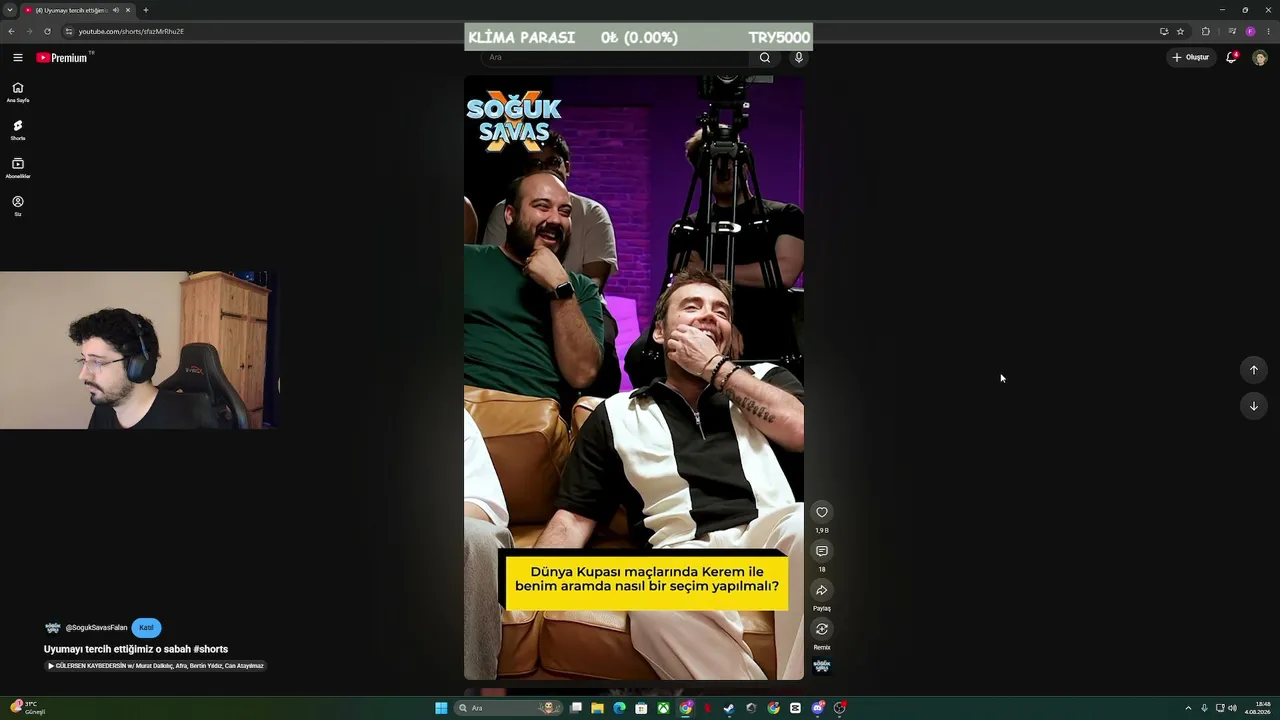This screenshot has width=1280, height=720.
Task: Click the playing short video
Action: pyautogui.click(x=634, y=378)
